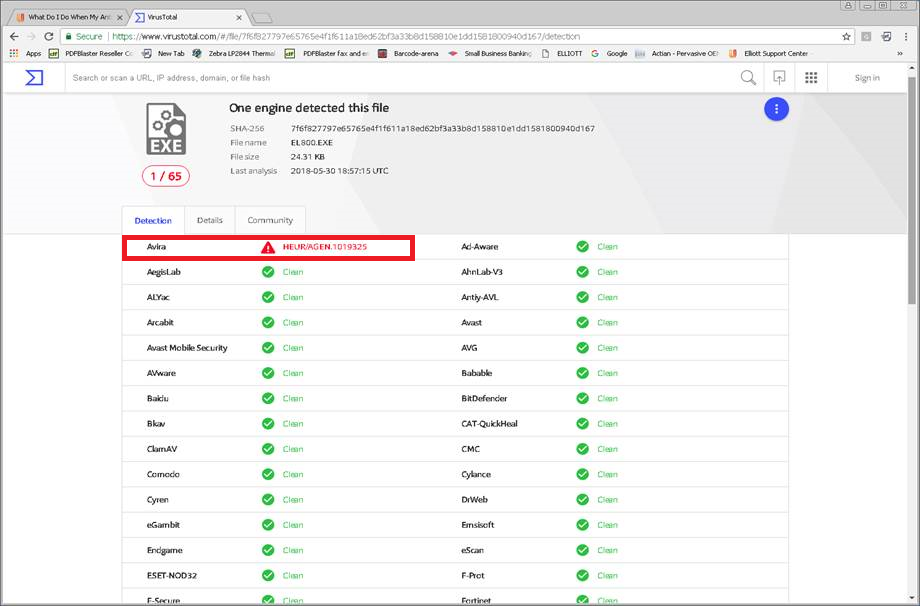Click the Apps shortcut in bookmarks bar
This screenshot has height=606, width=920.
(26, 53)
